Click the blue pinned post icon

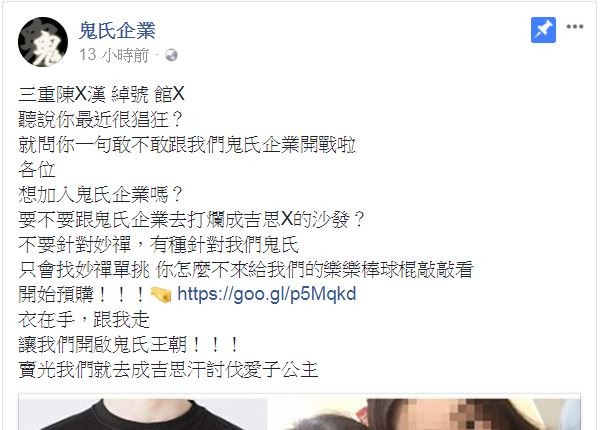tap(543, 30)
